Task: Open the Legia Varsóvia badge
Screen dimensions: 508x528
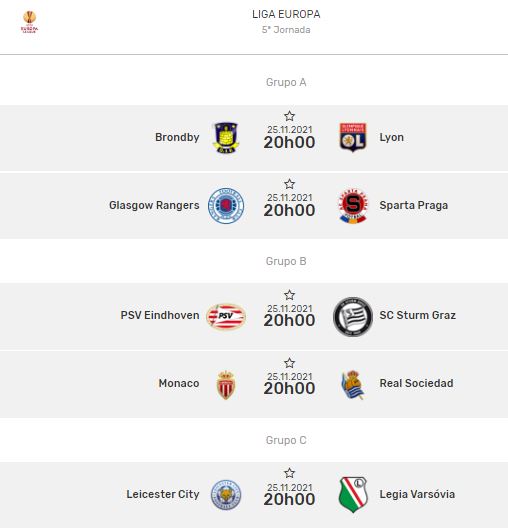Action: coord(353,494)
